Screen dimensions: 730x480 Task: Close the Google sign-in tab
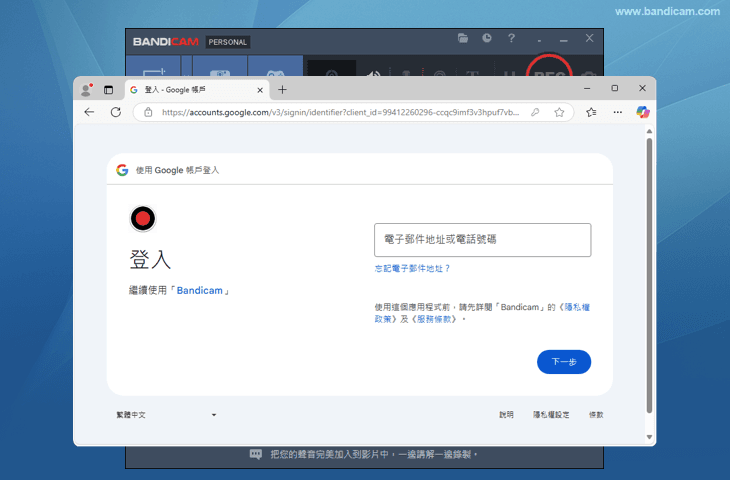point(260,90)
